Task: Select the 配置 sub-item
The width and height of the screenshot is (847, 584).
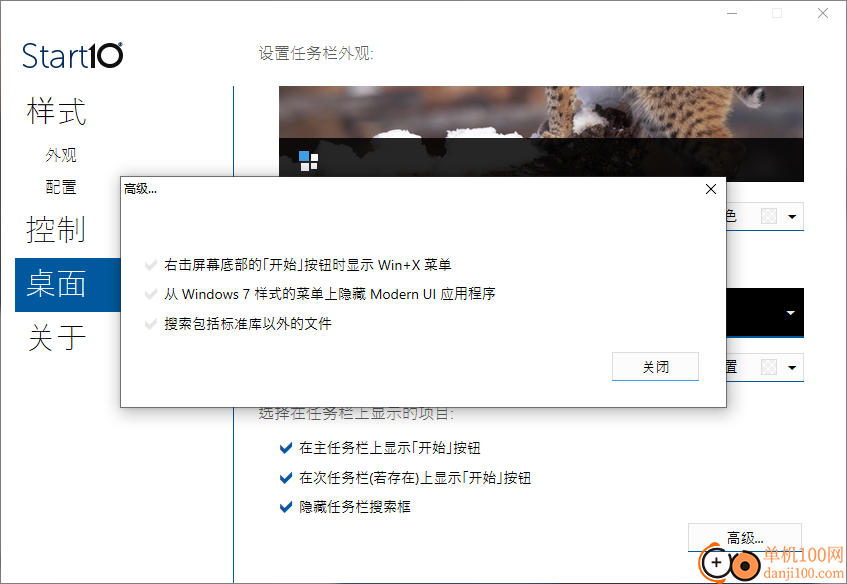Action: tap(61, 187)
